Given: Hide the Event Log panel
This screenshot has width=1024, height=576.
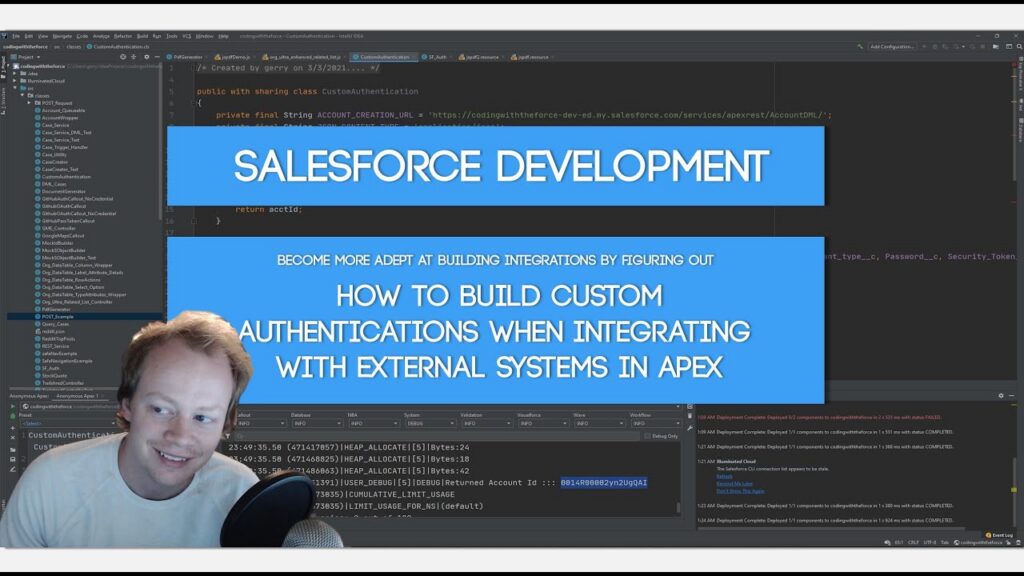Looking at the screenshot, I should [x=1011, y=396].
